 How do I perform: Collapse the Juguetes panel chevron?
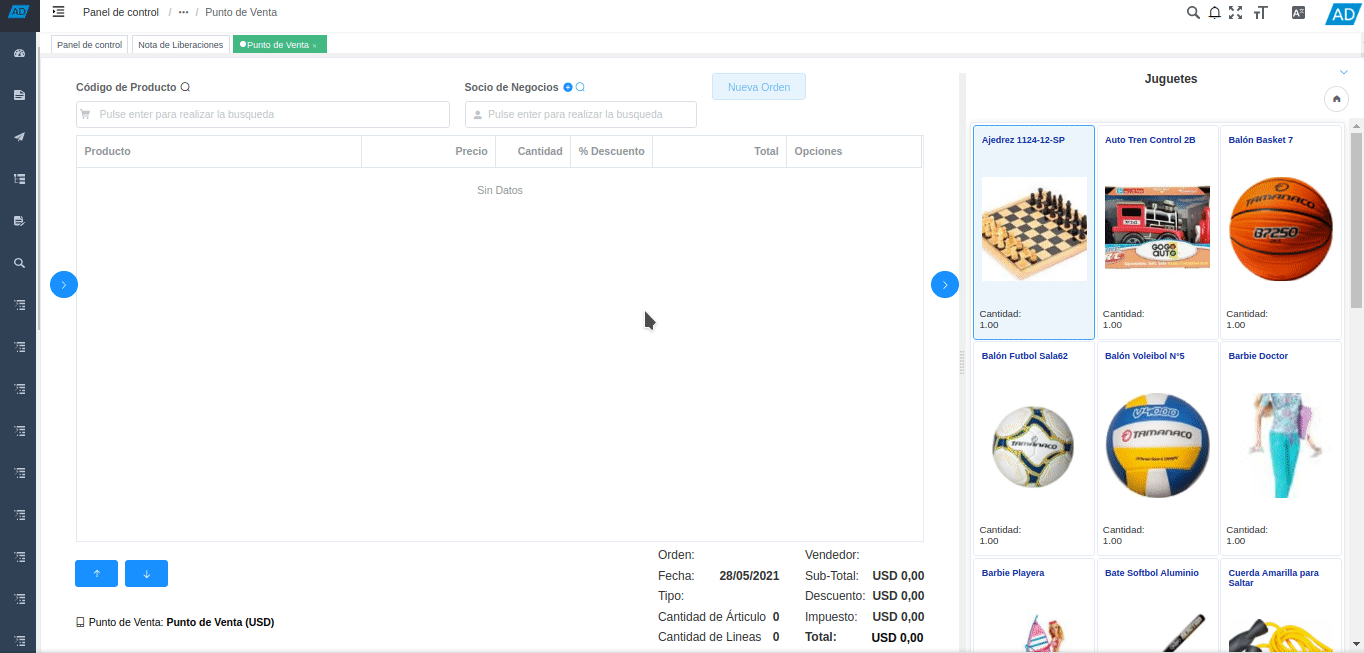[1344, 72]
